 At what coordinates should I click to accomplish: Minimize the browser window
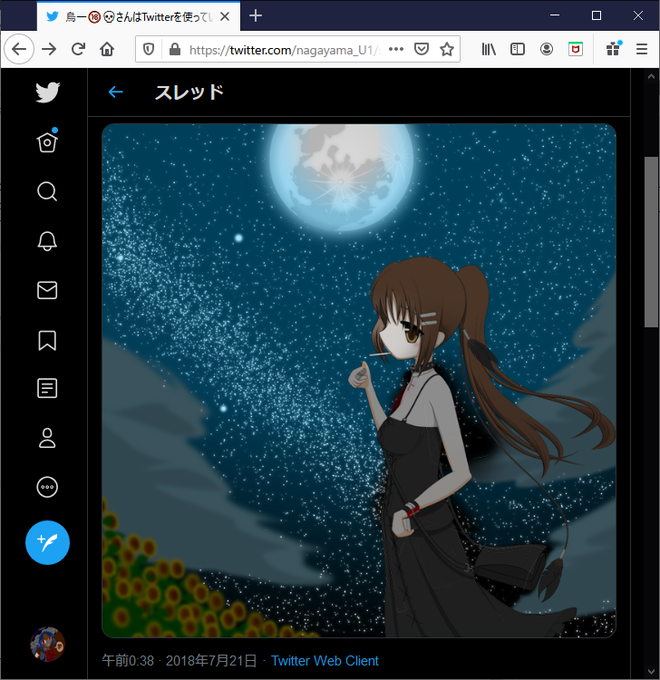pyautogui.click(x=554, y=16)
